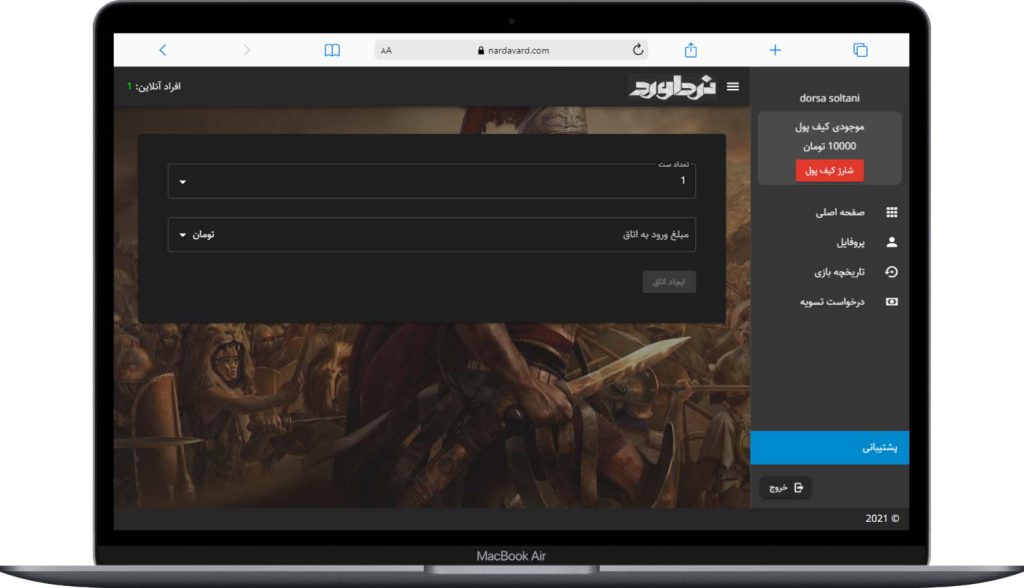
Task: Open Safari bookmarks book icon
Action: click(x=332, y=50)
